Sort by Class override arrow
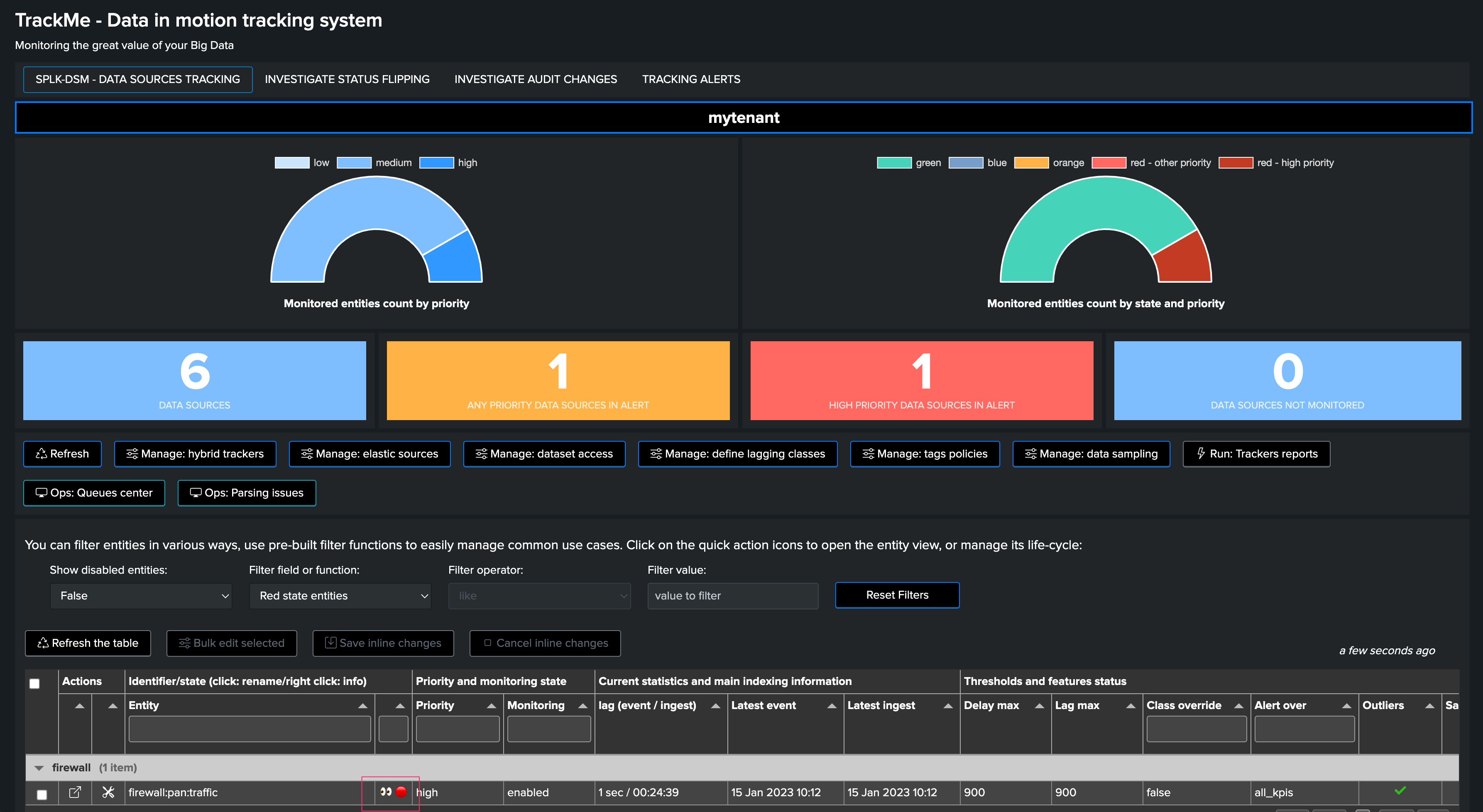Viewport: 1483px width, 812px height. [x=1239, y=706]
